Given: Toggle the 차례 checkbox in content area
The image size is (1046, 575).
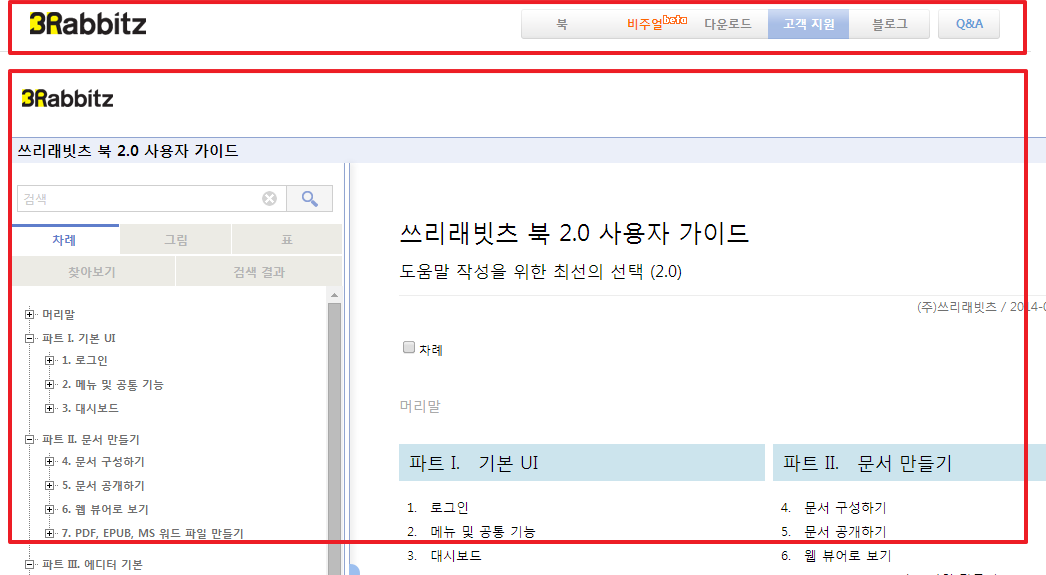Looking at the screenshot, I should click(409, 347).
